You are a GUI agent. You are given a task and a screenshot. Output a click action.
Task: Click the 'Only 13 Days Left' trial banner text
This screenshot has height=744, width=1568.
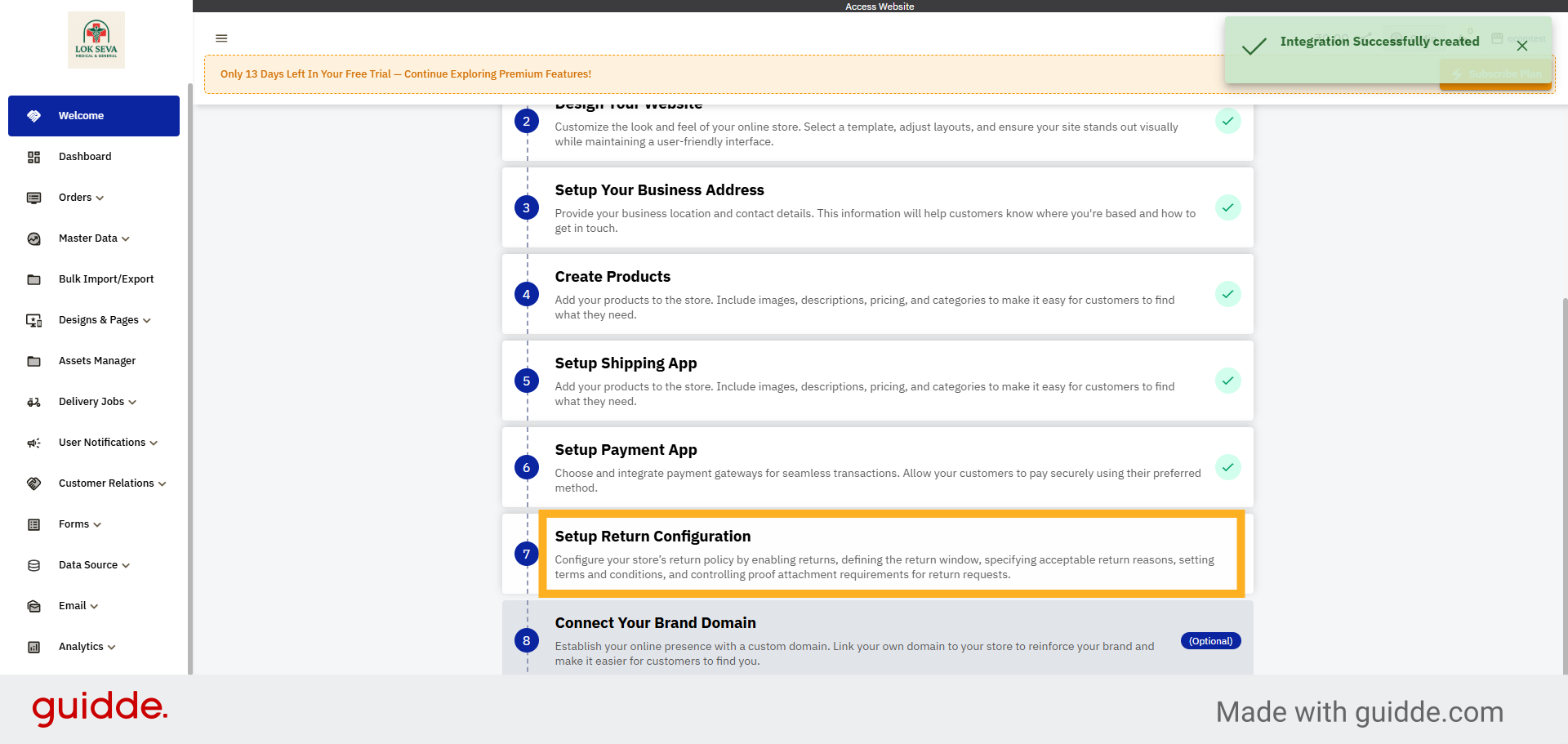[x=406, y=74]
